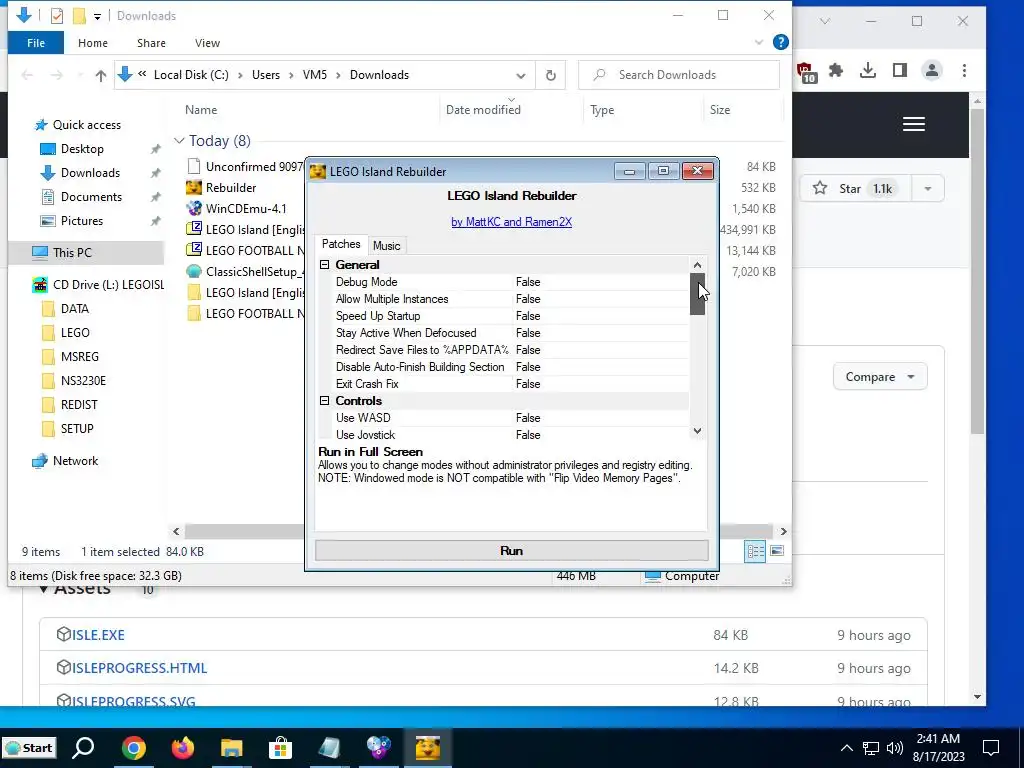Open the View ribbon tab
The image size is (1024, 768).
(x=207, y=43)
